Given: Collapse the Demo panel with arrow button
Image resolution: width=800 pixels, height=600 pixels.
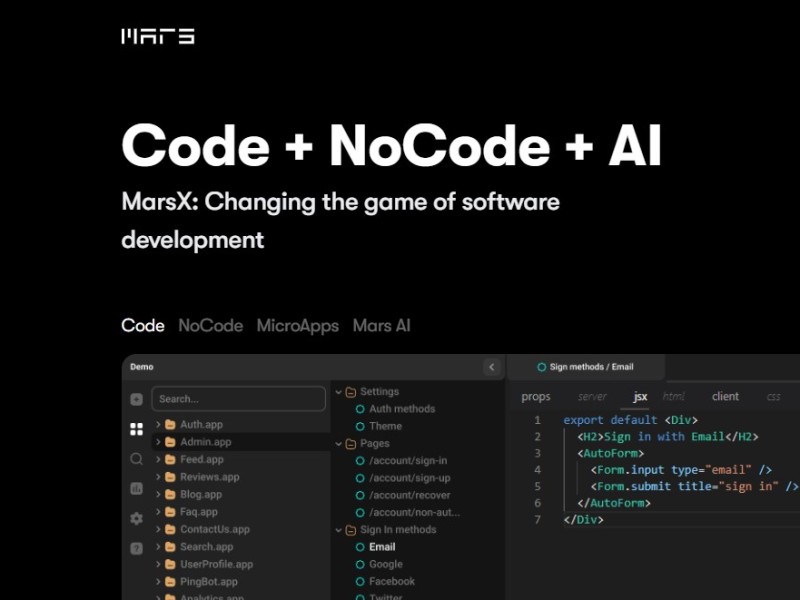Looking at the screenshot, I should coord(492,367).
